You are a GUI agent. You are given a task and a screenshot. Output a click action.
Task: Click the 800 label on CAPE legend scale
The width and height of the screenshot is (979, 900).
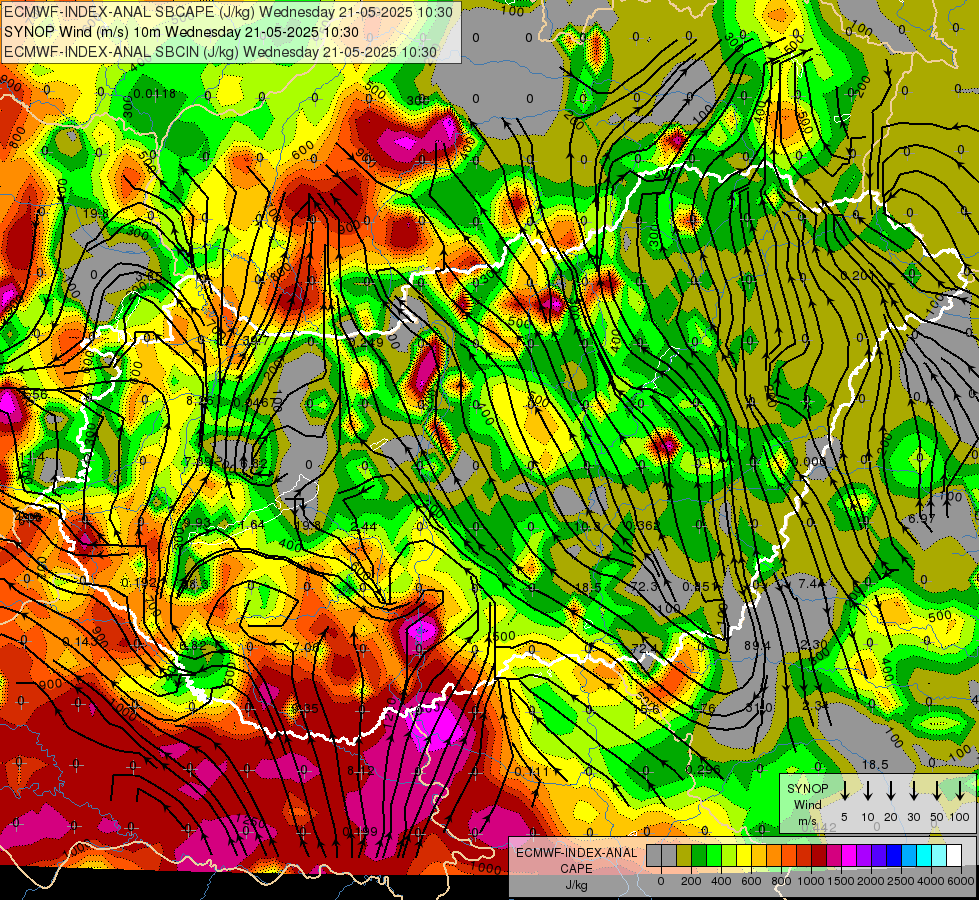point(781,881)
